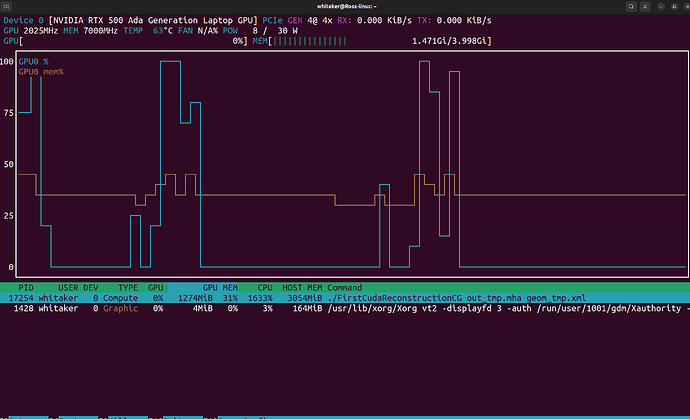690x419 pixels.
Task: Click the TYPE column header
Action: pos(128,288)
